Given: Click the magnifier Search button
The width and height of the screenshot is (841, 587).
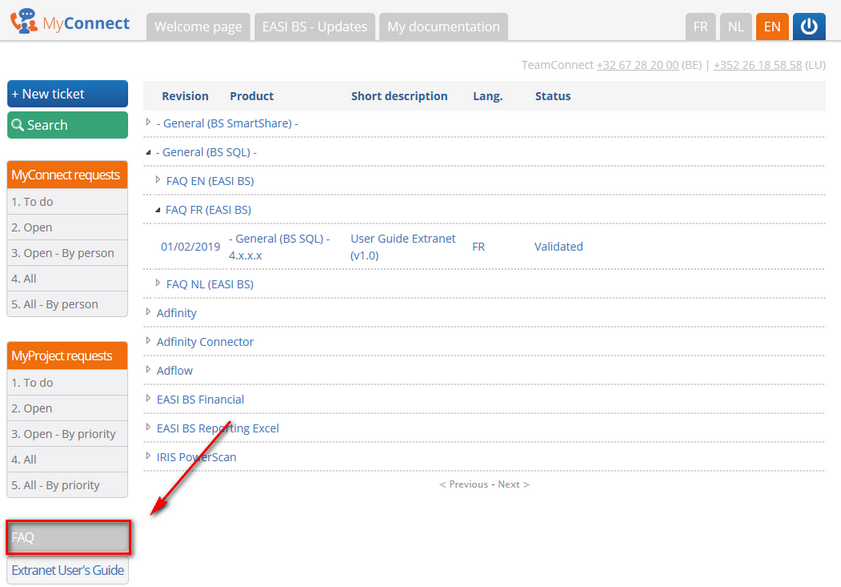Looking at the screenshot, I should coord(67,125).
